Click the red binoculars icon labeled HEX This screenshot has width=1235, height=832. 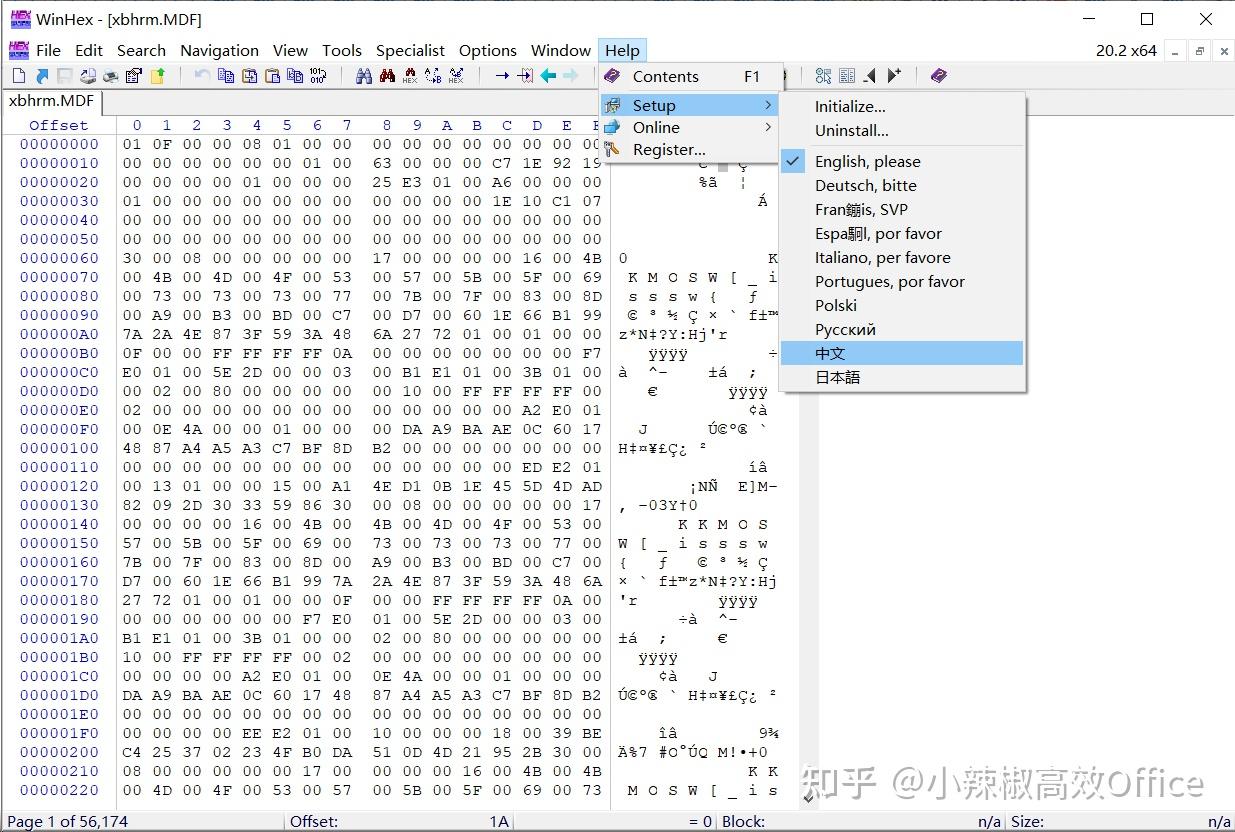410,76
